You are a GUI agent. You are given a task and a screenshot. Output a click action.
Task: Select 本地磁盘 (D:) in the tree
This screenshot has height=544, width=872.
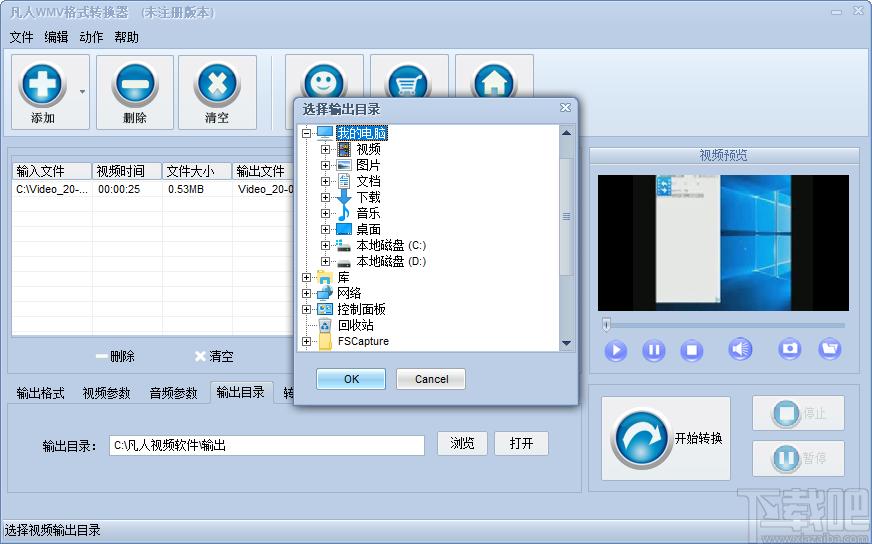(x=391, y=261)
